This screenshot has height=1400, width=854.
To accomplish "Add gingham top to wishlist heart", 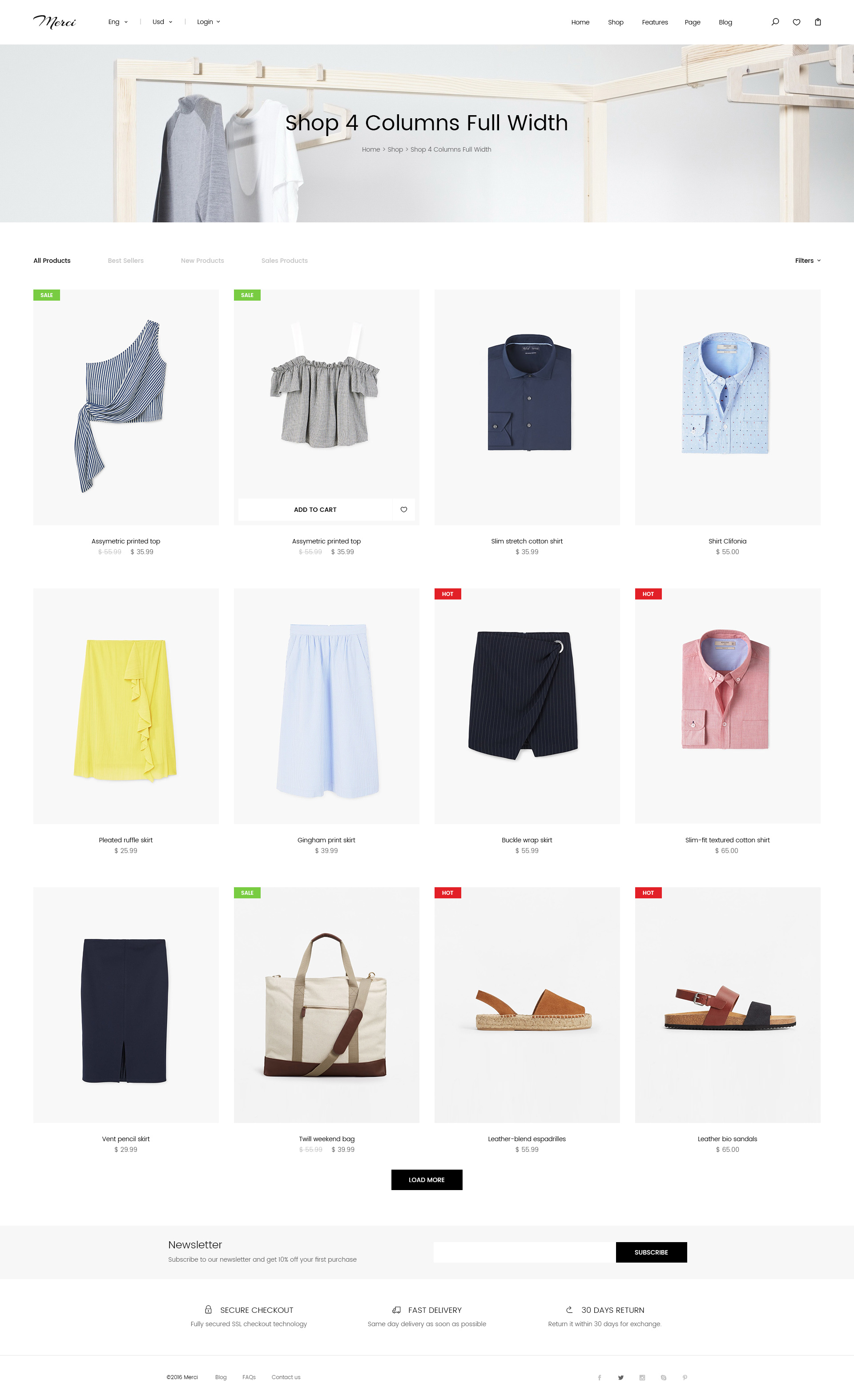I will pos(403,510).
